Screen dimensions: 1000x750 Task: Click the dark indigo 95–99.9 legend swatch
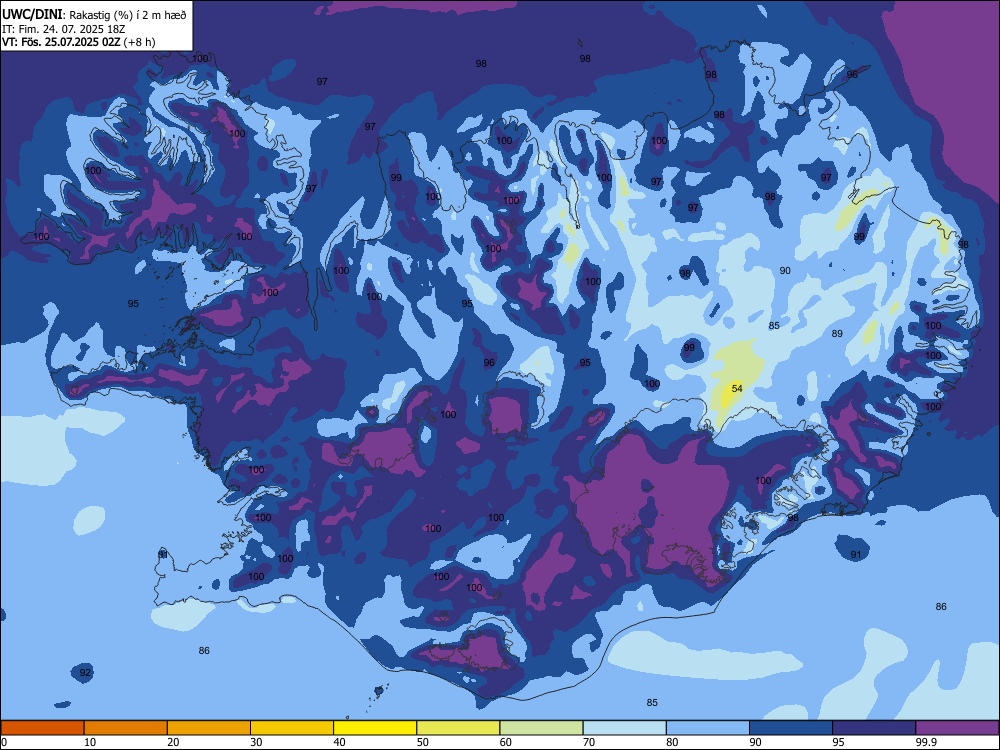874,728
